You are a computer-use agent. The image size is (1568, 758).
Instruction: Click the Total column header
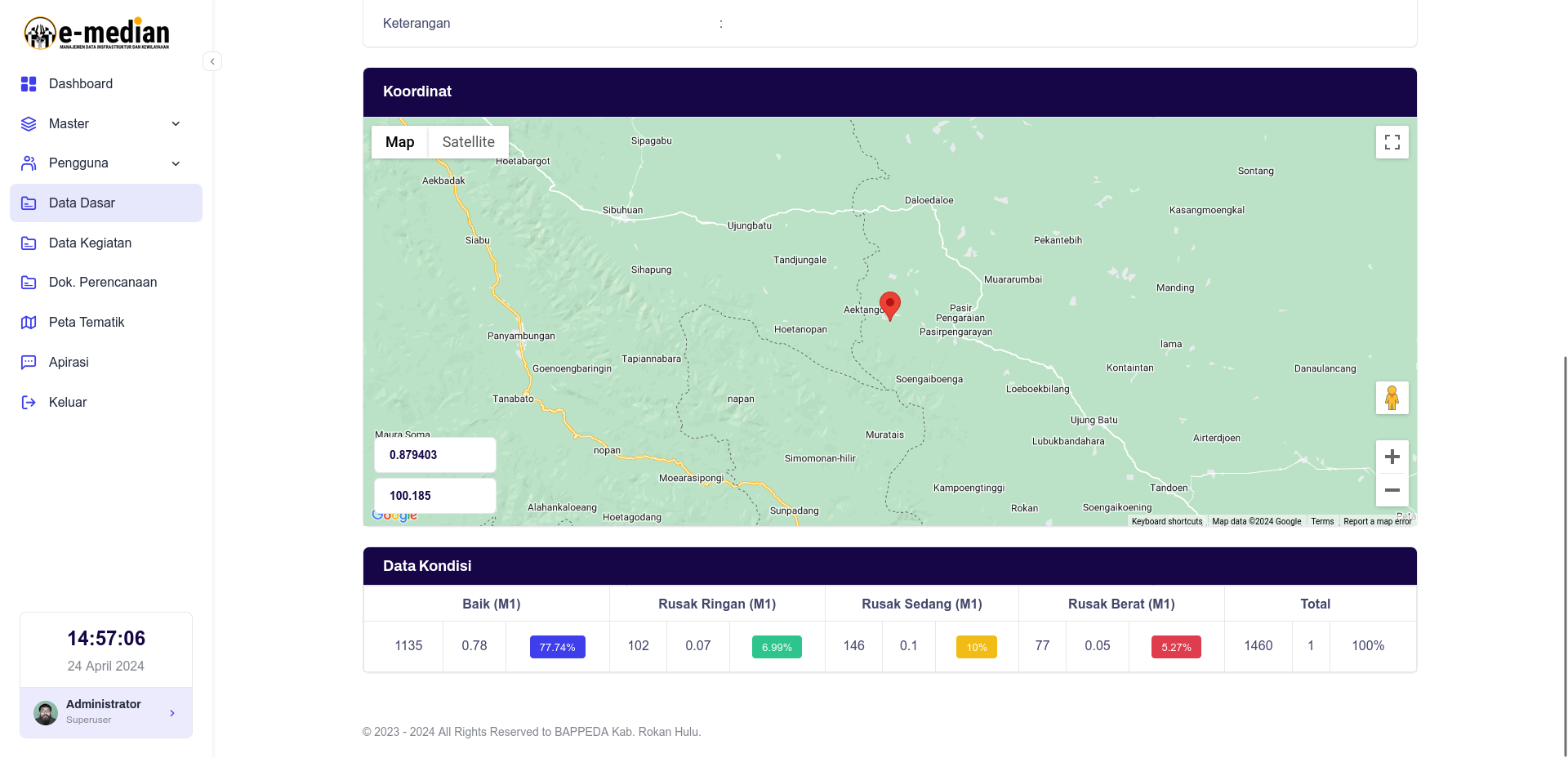pyautogui.click(x=1316, y=604)
